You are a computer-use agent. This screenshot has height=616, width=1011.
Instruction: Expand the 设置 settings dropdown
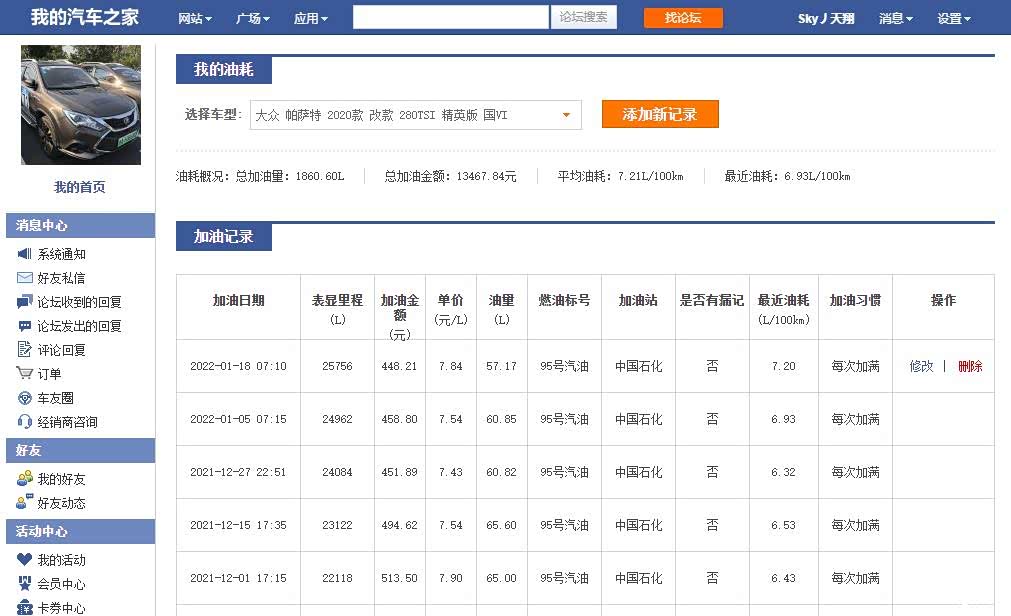[953, 18]
